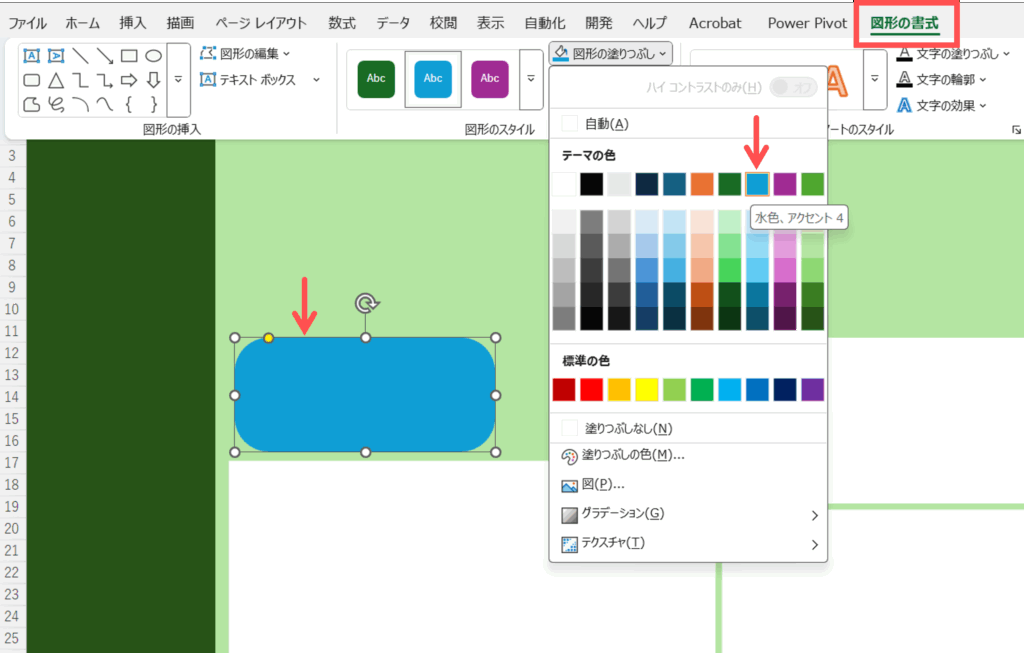
Task: Pick the orange theme color swatch
Action: click(702, 184)
